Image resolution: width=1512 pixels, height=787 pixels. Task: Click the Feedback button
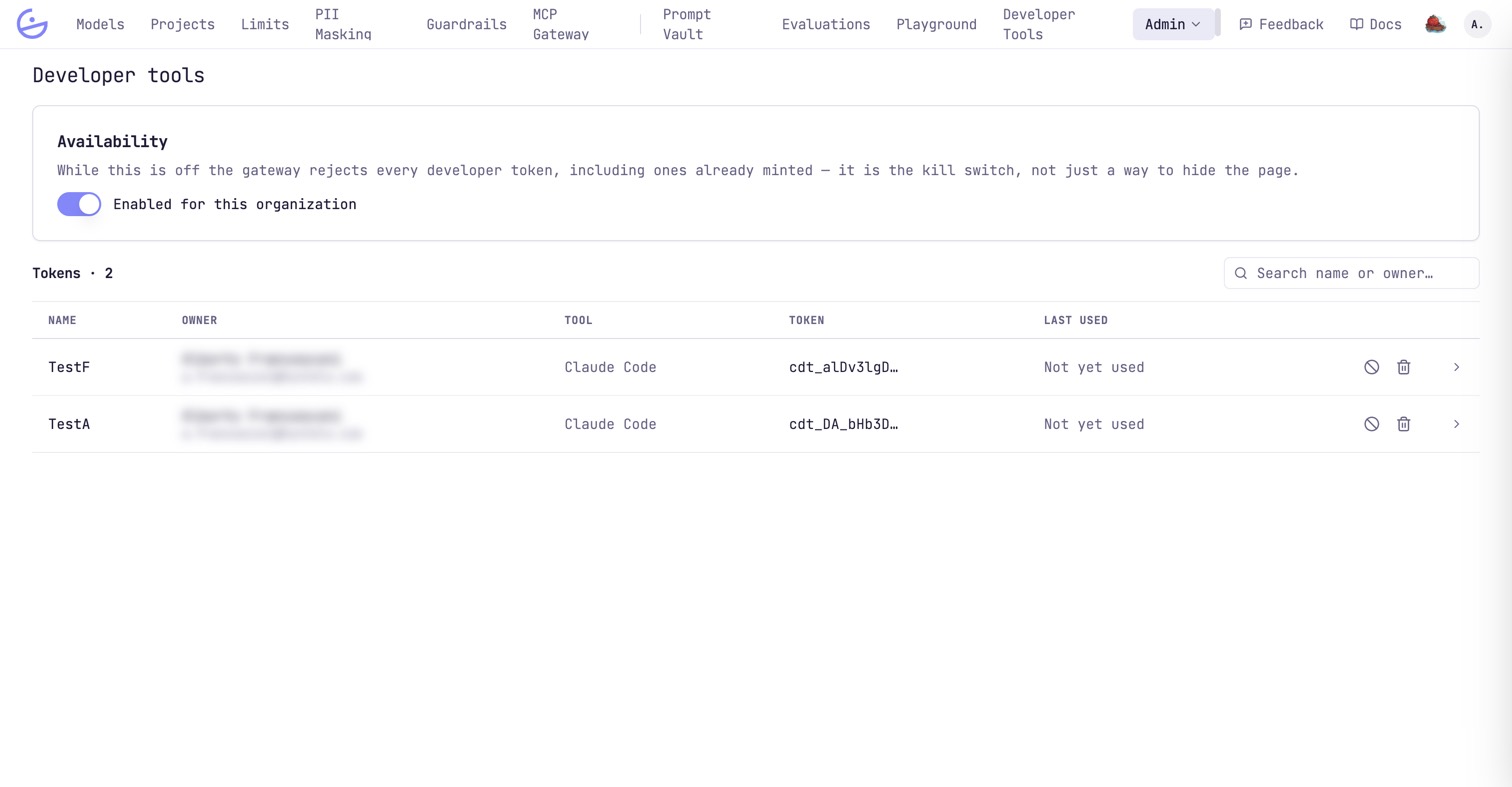tap(1281, 24)
